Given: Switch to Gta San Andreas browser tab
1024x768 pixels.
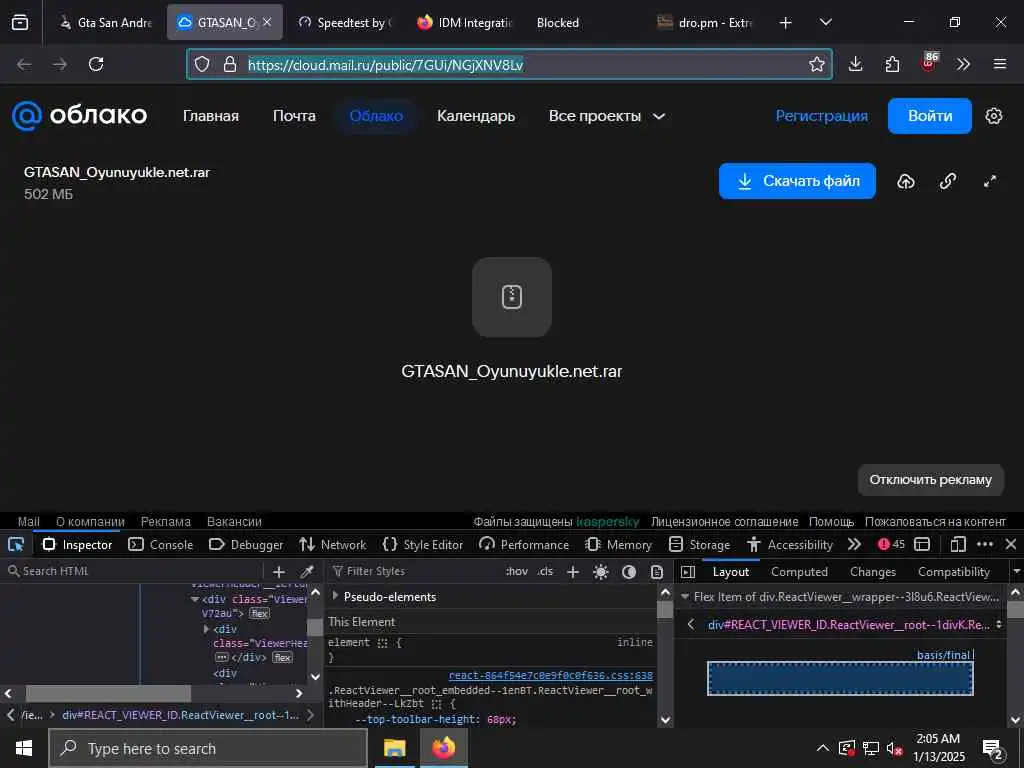Looking at the screenshot, I should (104, 23).
